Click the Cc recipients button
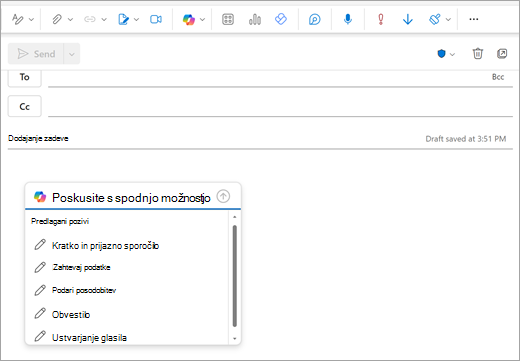 tap(25, 106)
